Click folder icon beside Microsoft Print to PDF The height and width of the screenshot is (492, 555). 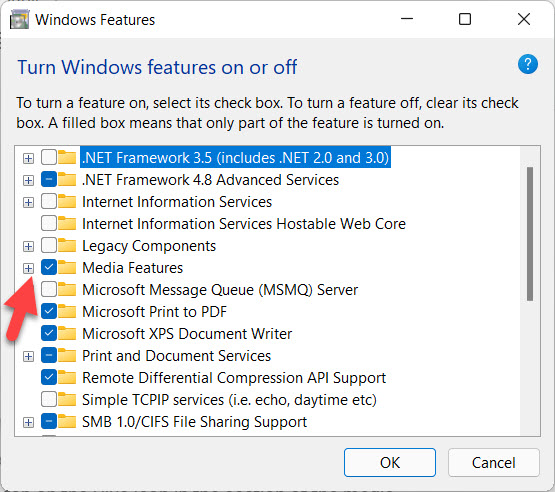(x=67, y=311)
